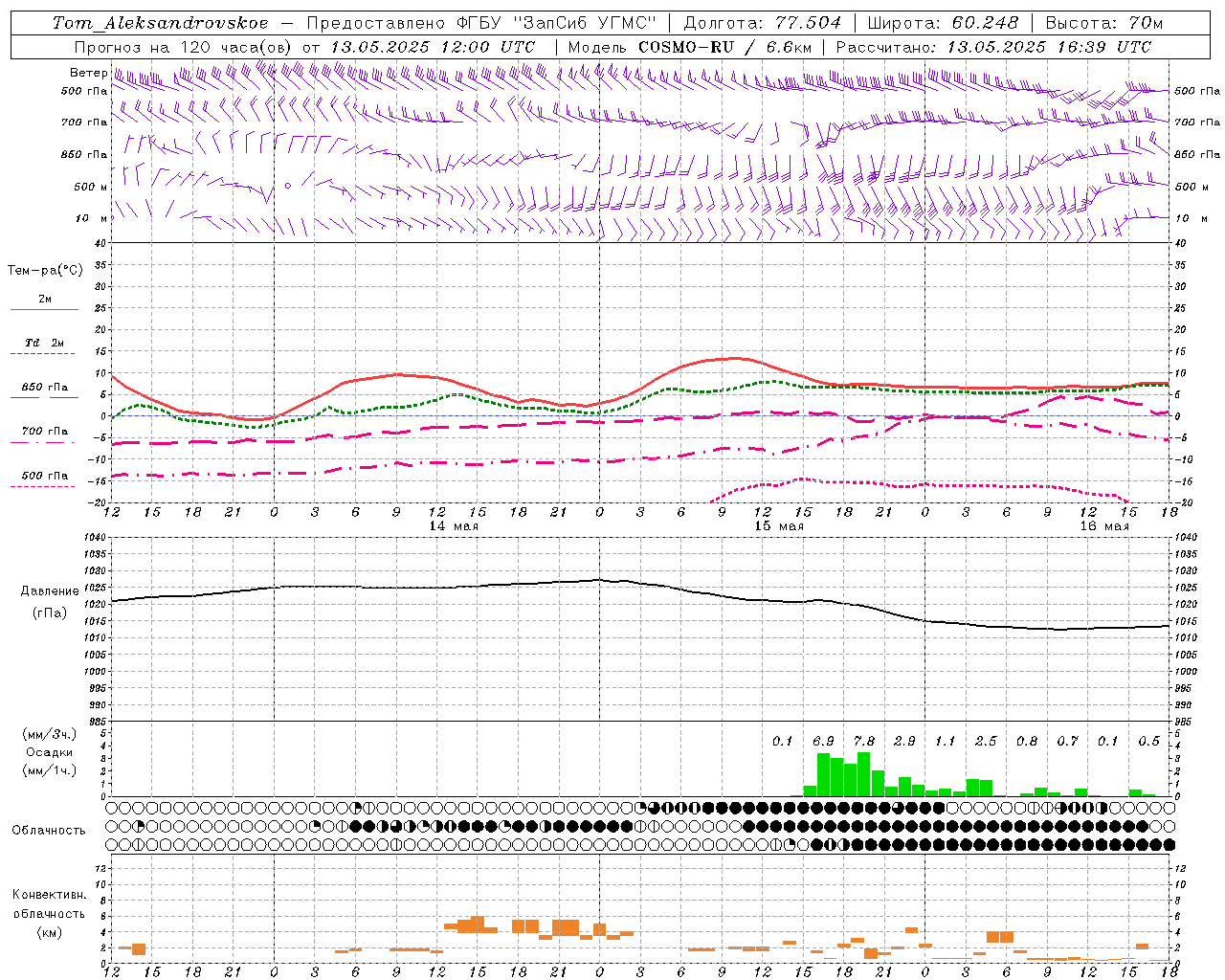Click the (гПа) unit under Давление

(x=50, y=613)
